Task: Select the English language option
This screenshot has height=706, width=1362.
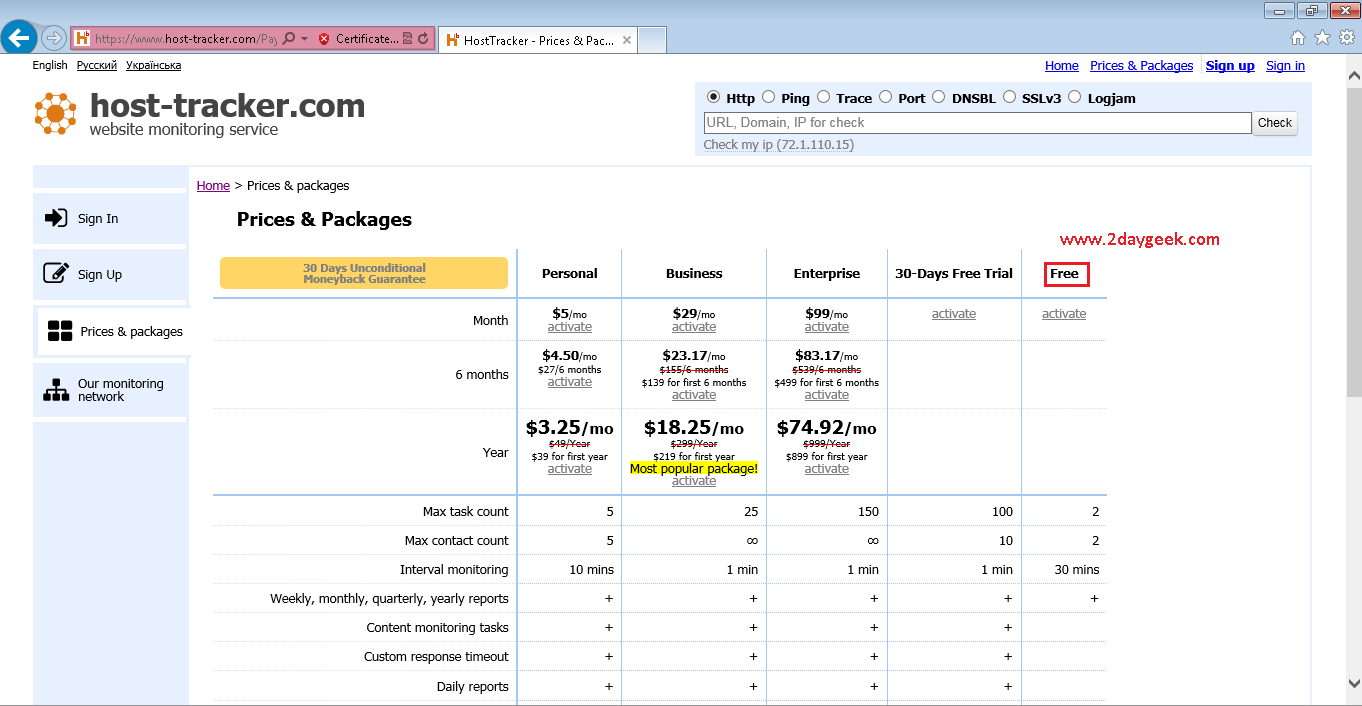Action: [x=50, y=65]
